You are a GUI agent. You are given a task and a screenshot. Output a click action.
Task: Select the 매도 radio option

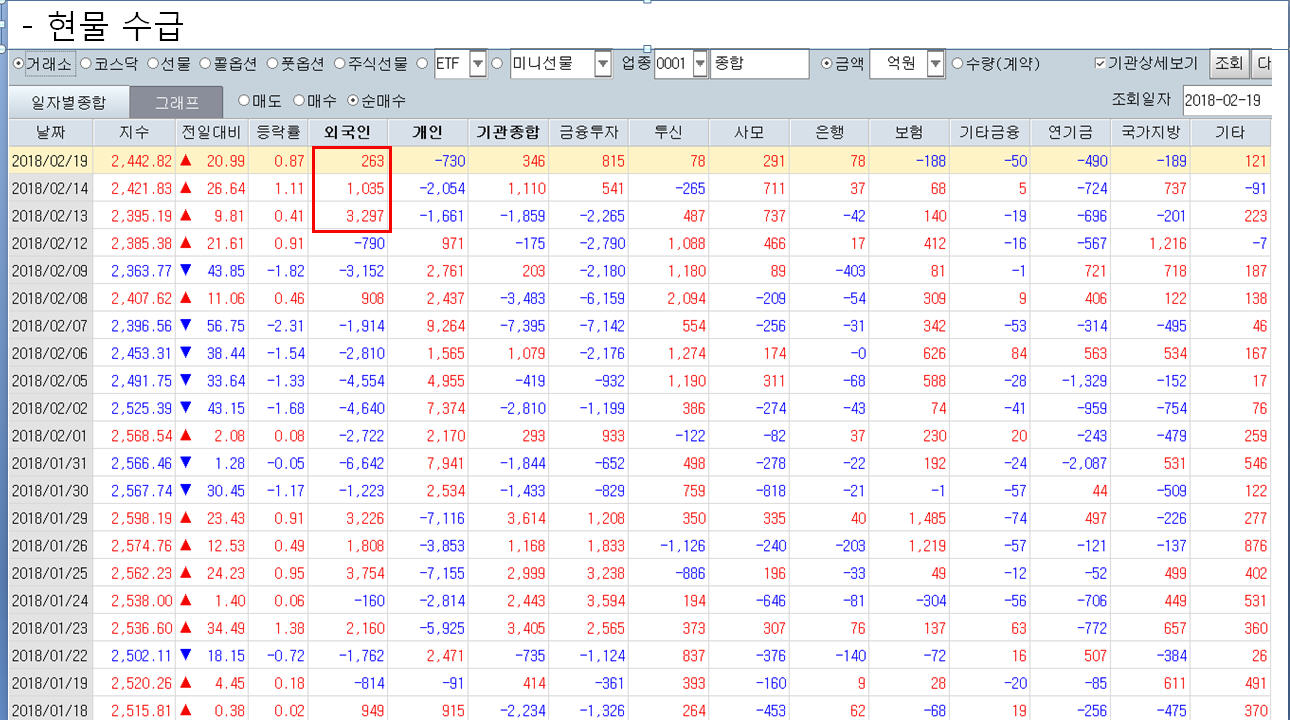tap(244, 101)
